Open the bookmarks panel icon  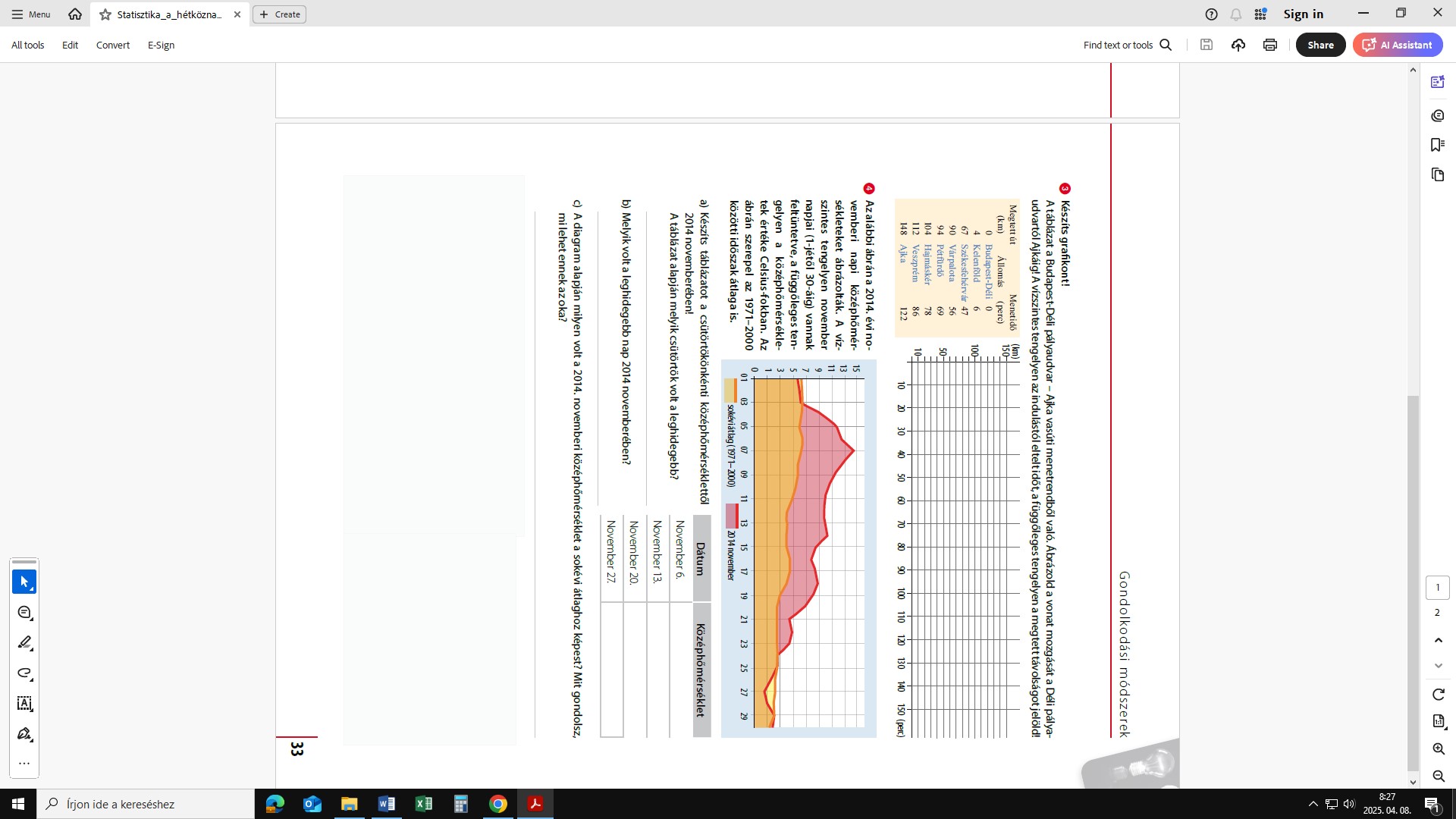pyautogui.click(x=1437, y=145)
